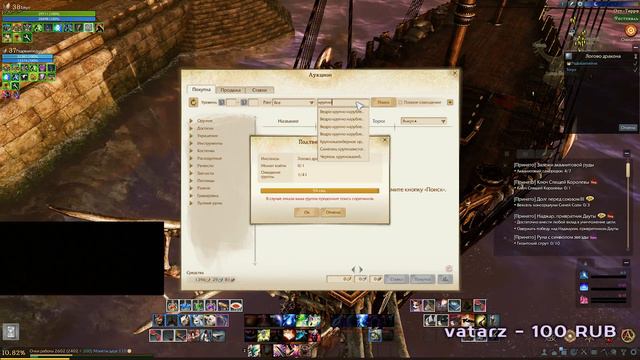Open the Ранг dropdown showing Все
640x360 pixels.
coord(293,102)
